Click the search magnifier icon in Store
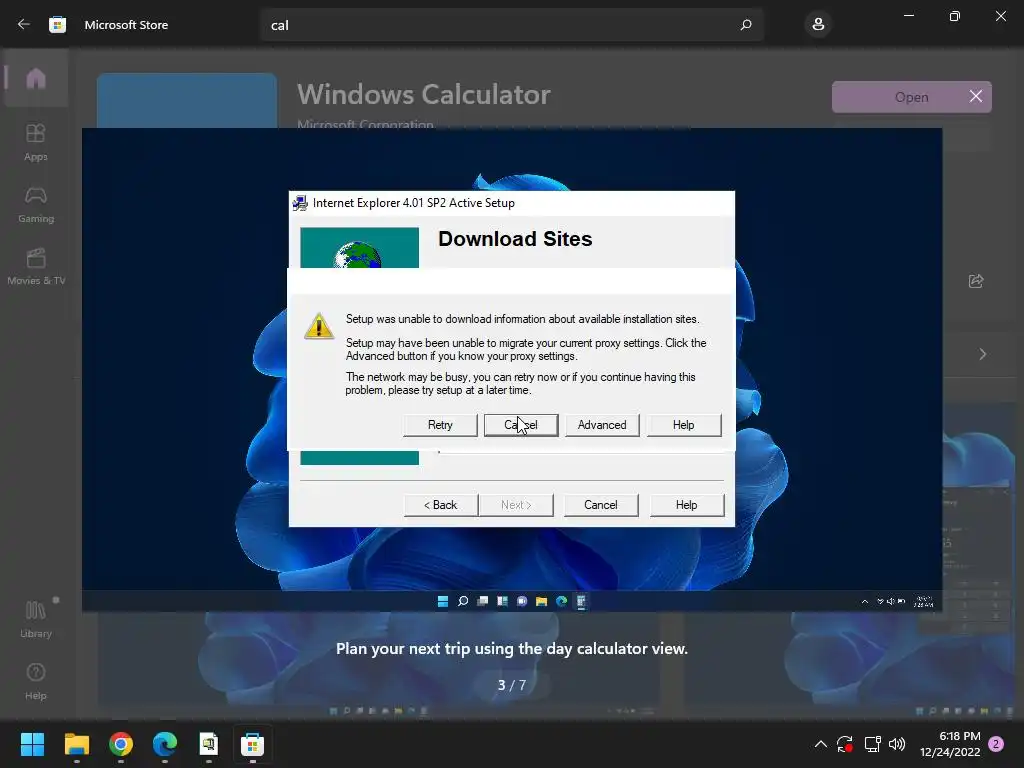The height and width of the screenshot is (768, 1024). 746,25
